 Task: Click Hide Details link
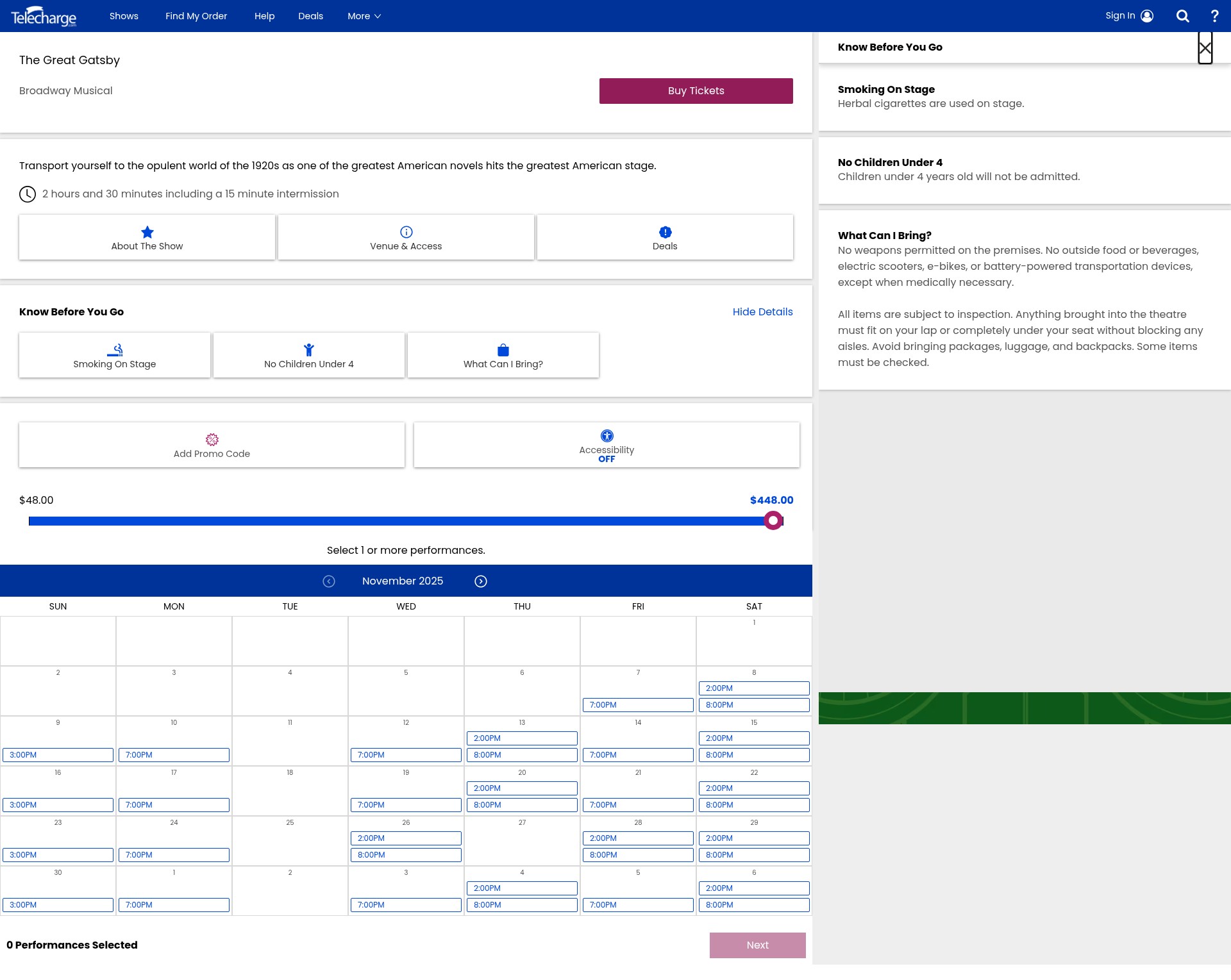tap(763, 311)
